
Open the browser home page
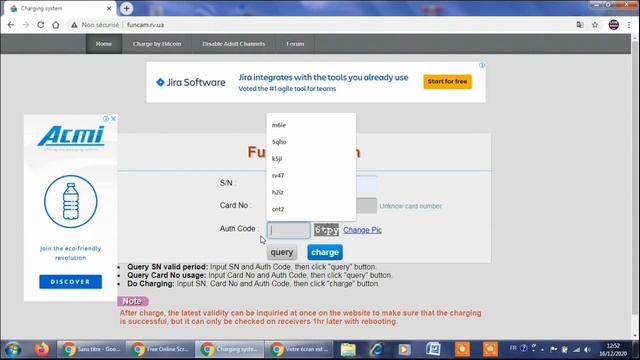(x=56, y=25)
